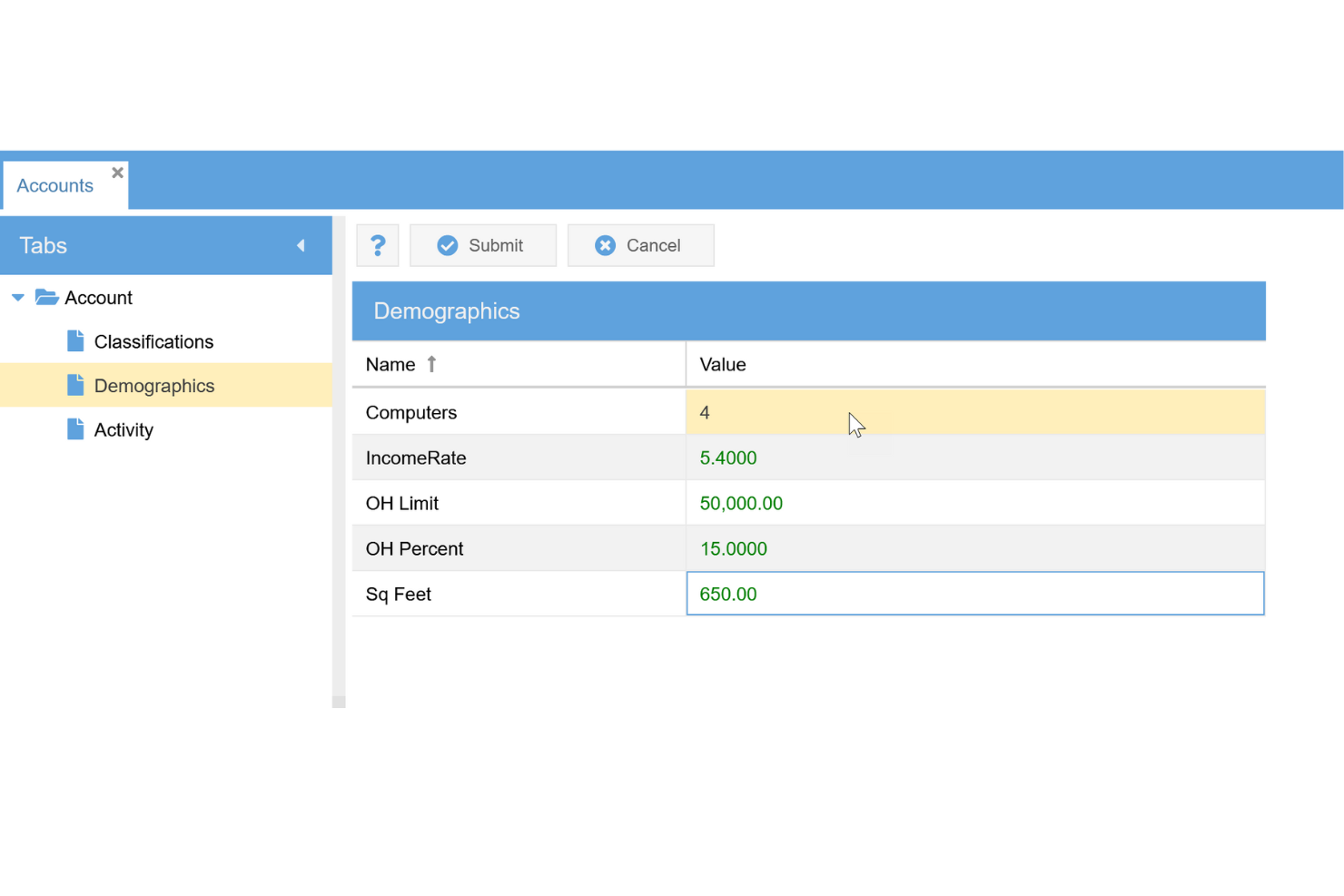Click the IncomeRate value cell

(908, 458)
